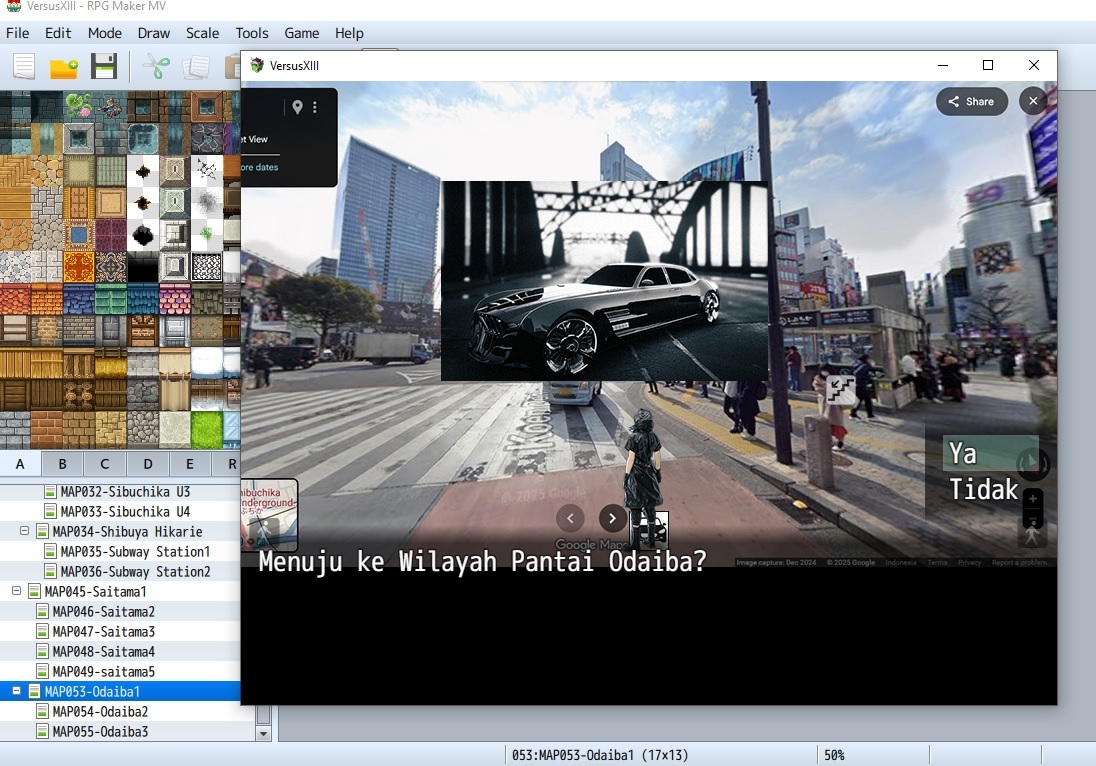This screenshot has height=766, width=1096.
Task: Click the Cut scissors icon
Action: 155,67
